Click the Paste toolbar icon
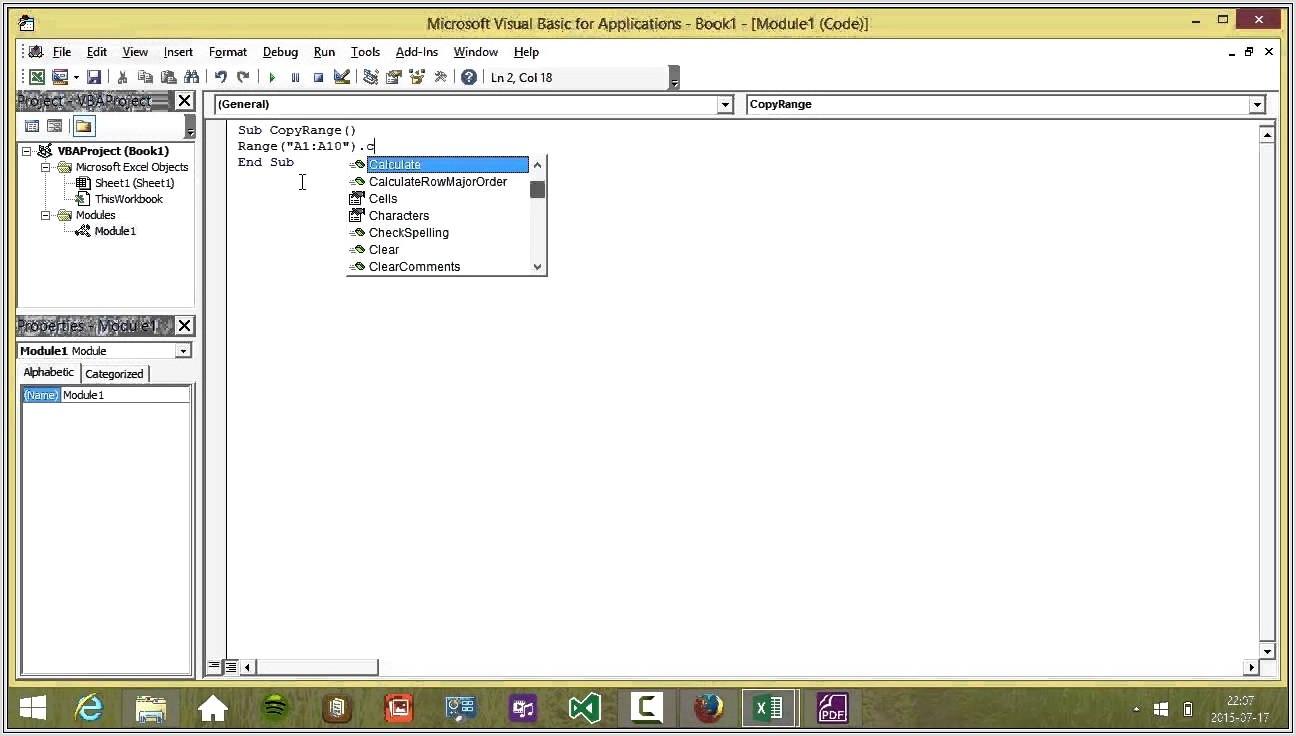The image size is (1296, 736). pyautogui.click(x=168, y=77)
